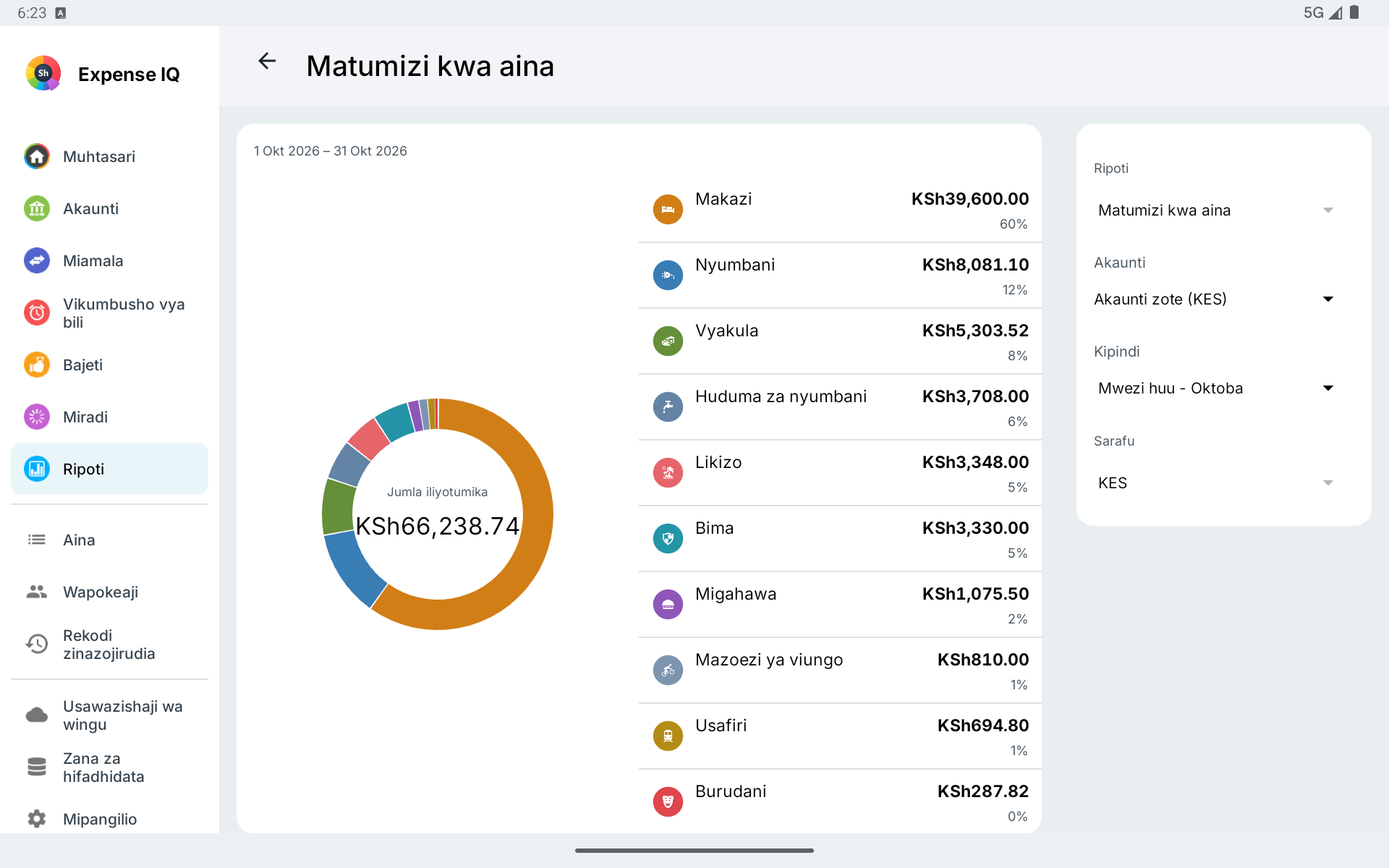The height and width of the screenshot is (868, 1389).
Task: Click the Huduma za nyumbani faucet icon
Action: (x=668, y=407)
